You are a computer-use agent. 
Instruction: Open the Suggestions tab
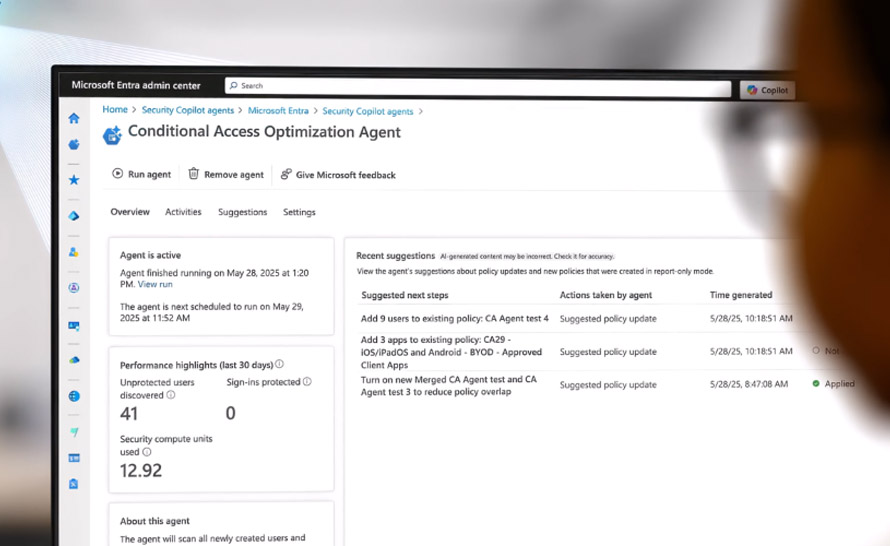(242, 212)
